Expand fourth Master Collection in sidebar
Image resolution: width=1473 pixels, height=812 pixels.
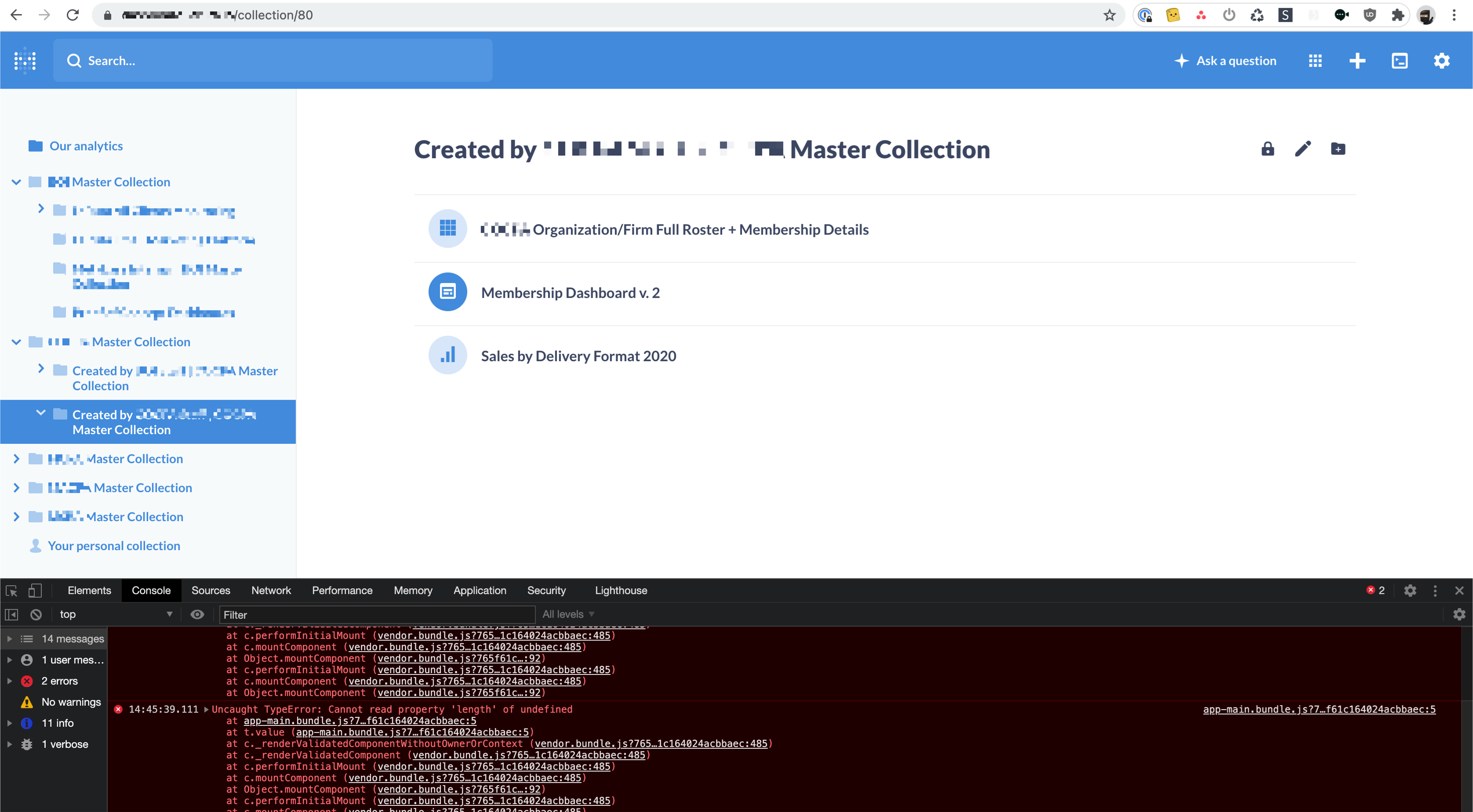pyautogui.click(x=17, y=487)
